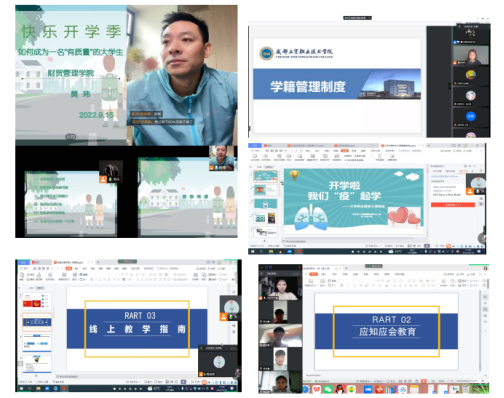Click the 2022.9.15 date on slide
This screenshot has width=504, height=398.
96,115
